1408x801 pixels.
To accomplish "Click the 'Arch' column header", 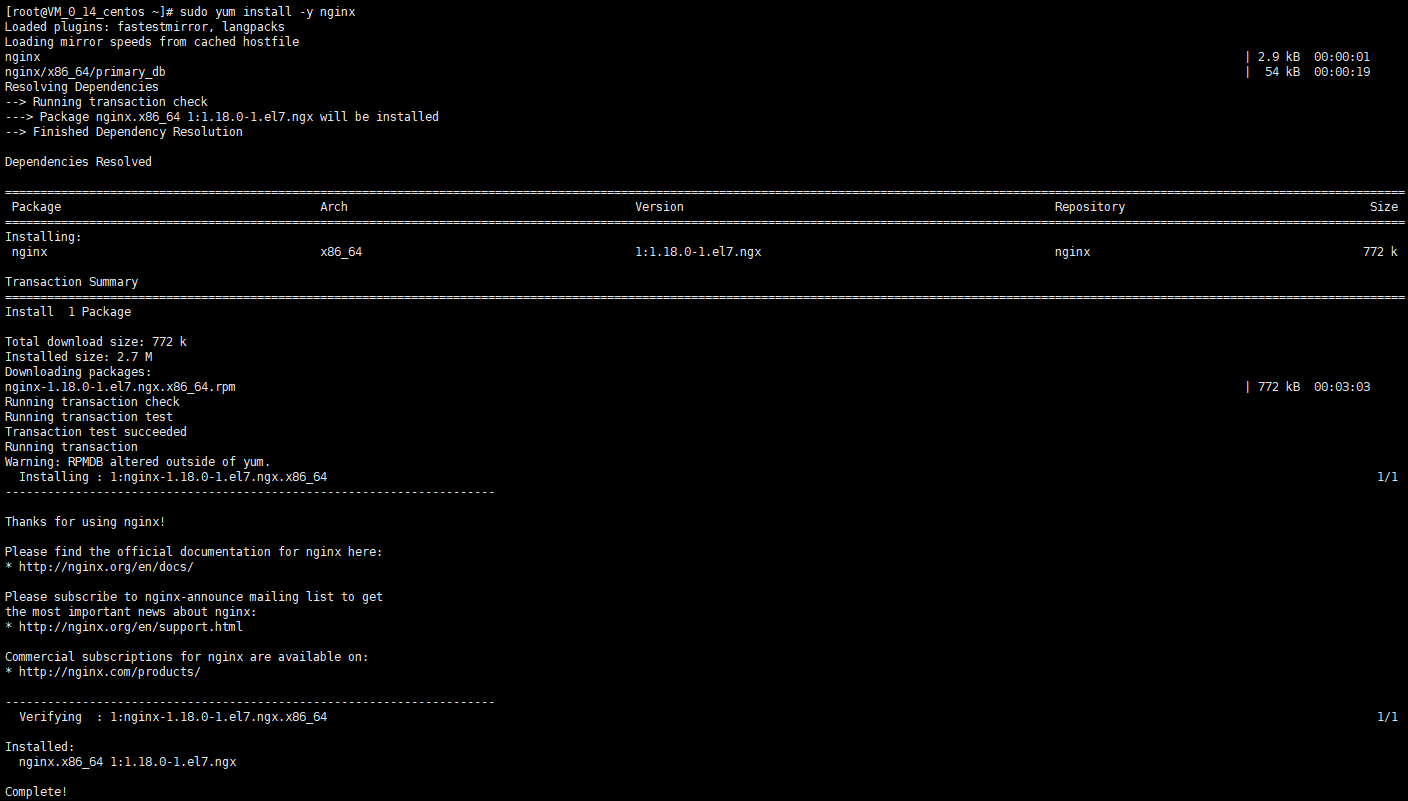I will (334, 207).
